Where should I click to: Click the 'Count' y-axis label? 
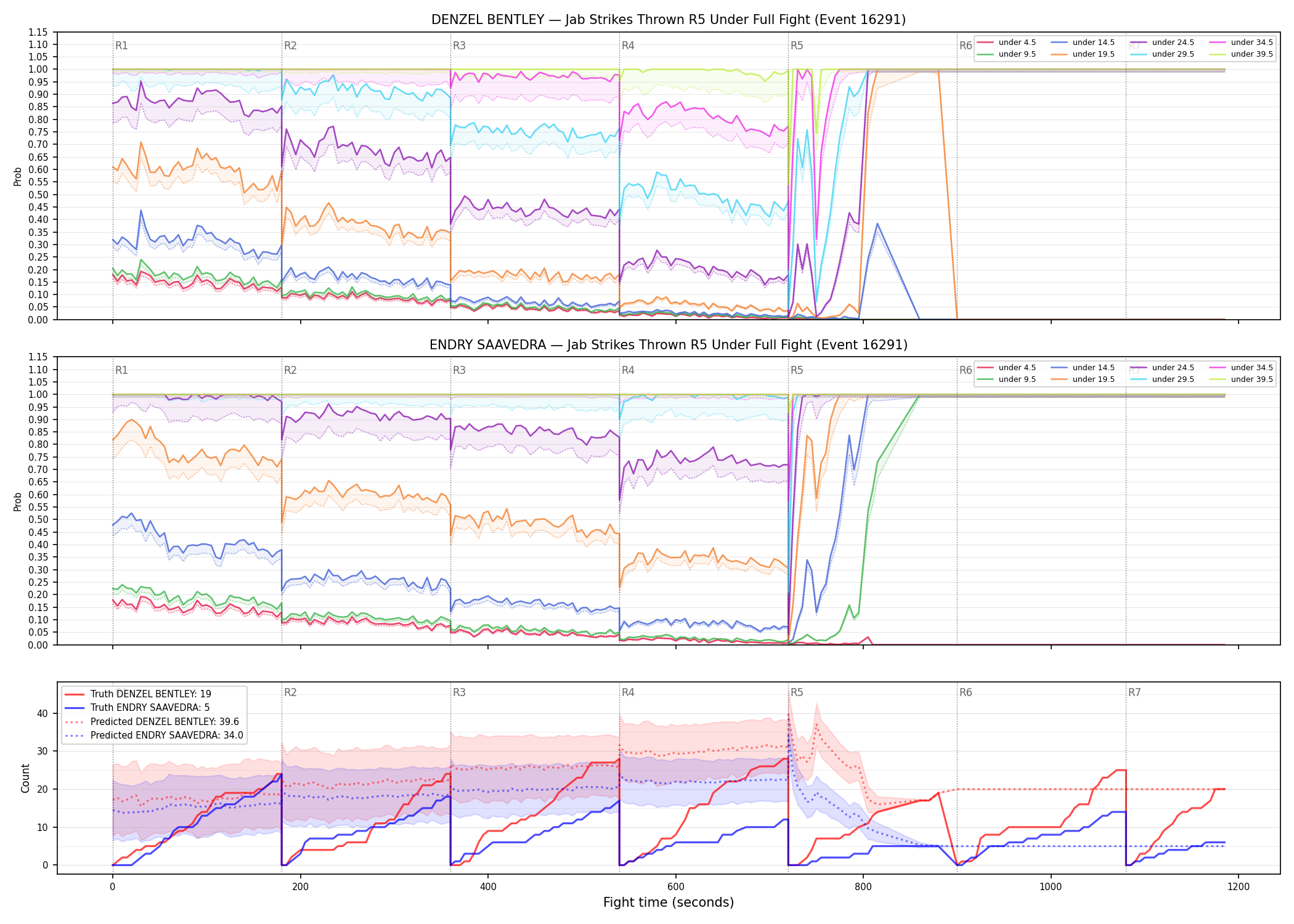click(x=25, y=778)
